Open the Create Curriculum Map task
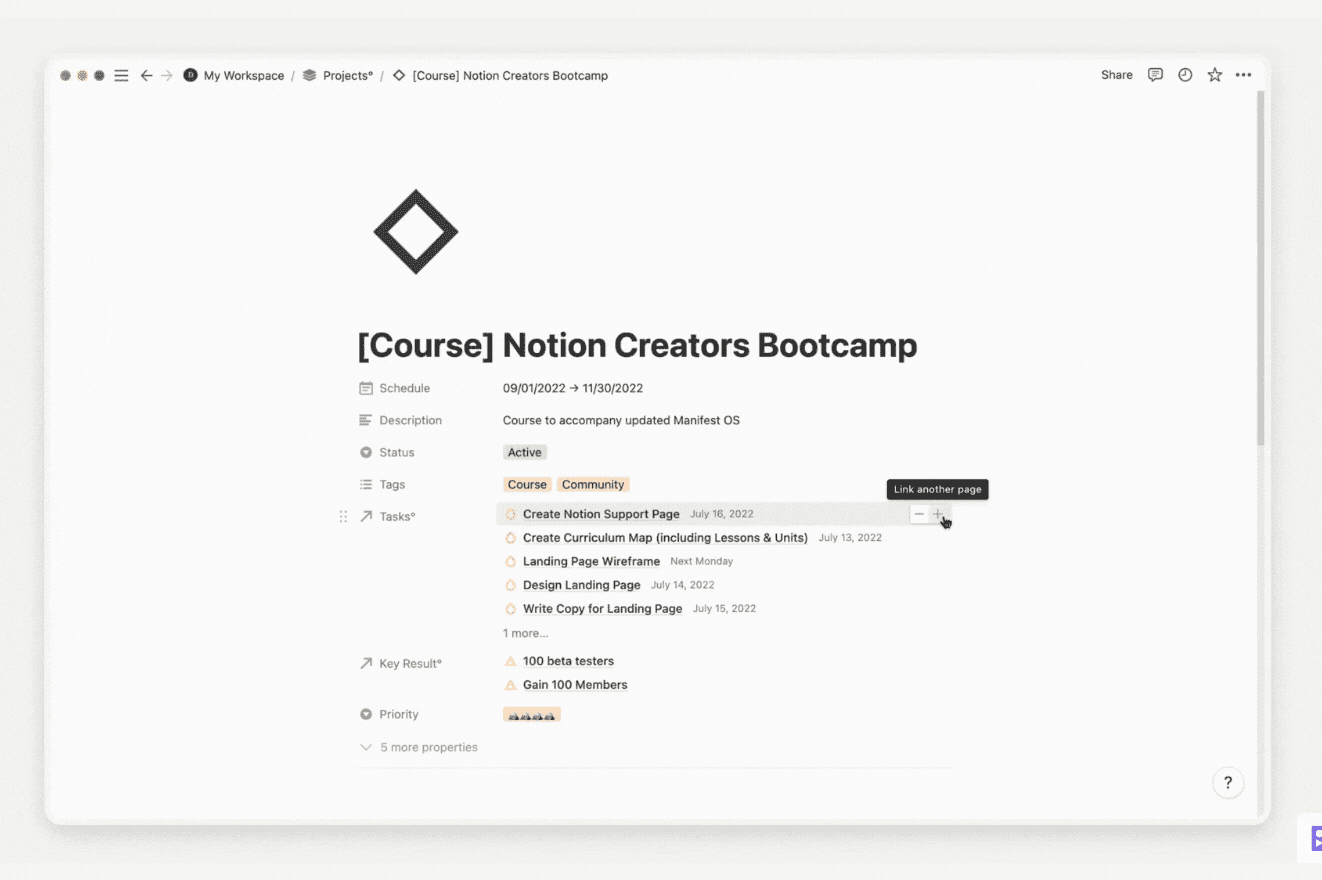The image size is (1322, 880). (x=665, y=538)
